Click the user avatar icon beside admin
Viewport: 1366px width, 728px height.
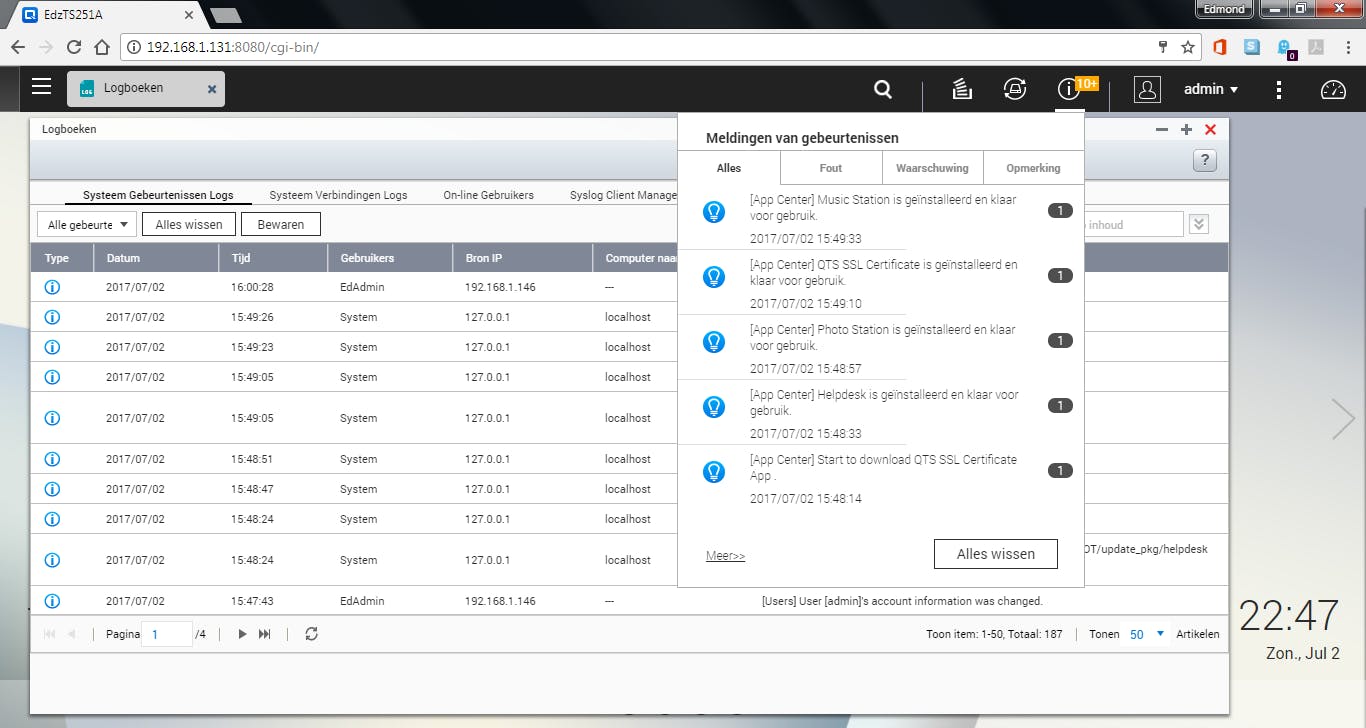(x=1147, y=89)
